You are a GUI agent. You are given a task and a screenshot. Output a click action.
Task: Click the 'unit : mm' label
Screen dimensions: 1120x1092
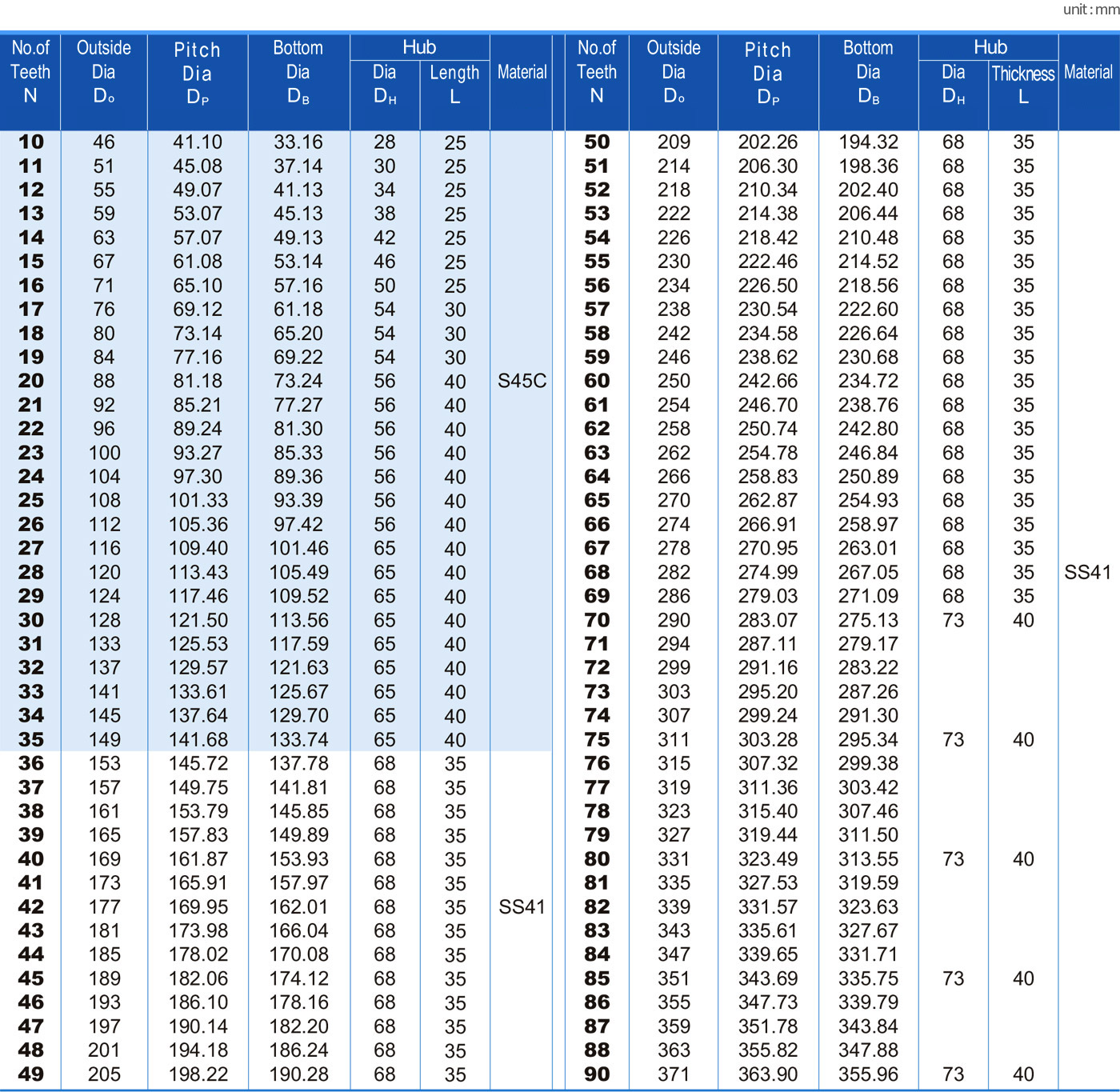click(1090, 10)
